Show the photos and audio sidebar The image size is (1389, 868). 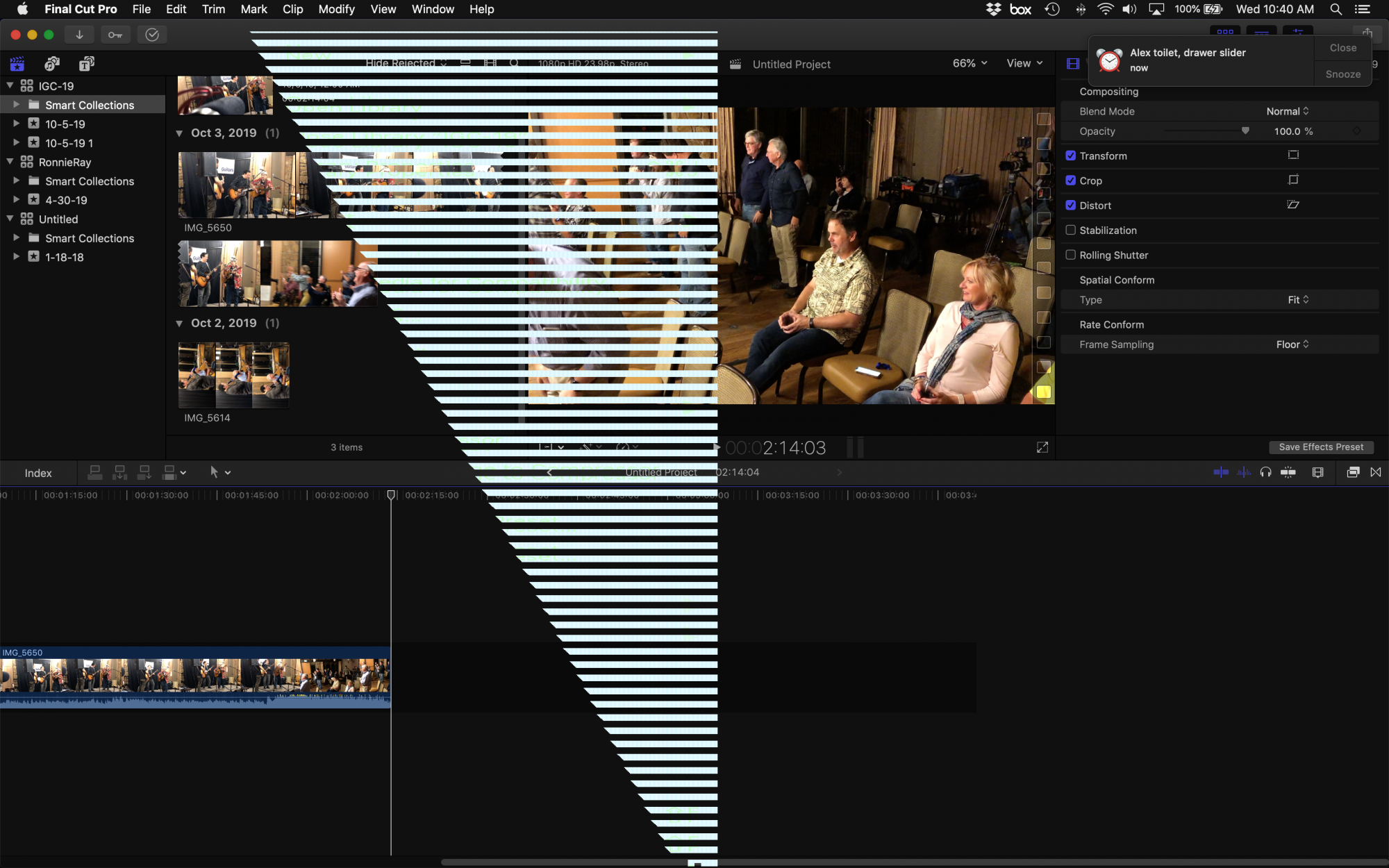coord(52,64)
